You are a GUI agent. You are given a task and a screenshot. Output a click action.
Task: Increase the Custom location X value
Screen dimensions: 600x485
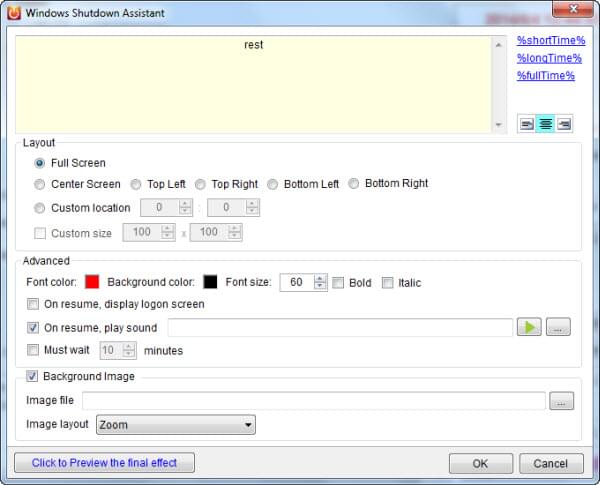pyautogui.click(x=184, y=204)
